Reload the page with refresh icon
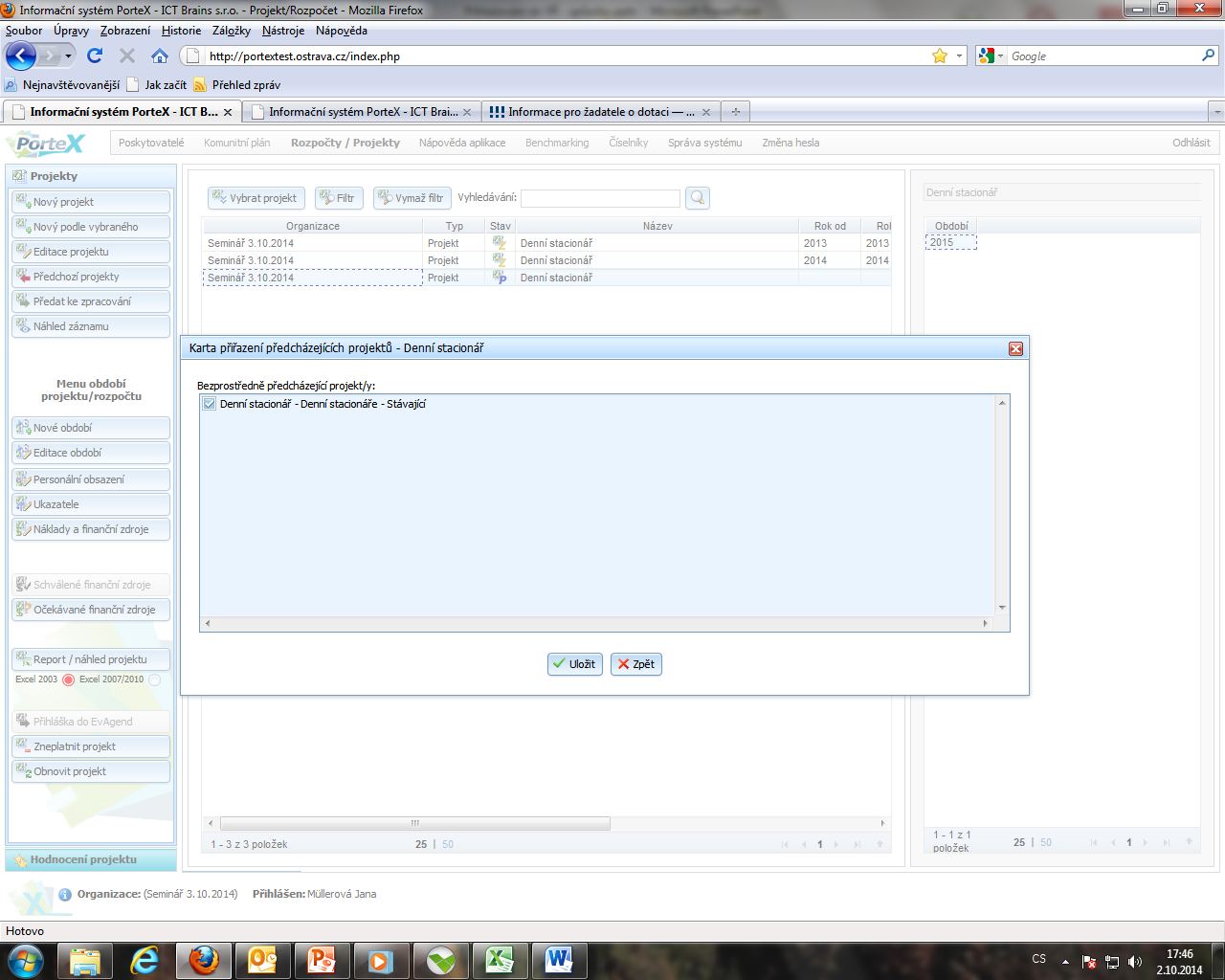Image resolution: width=1225 pixels, height=980 pixels. coord(94,56)
